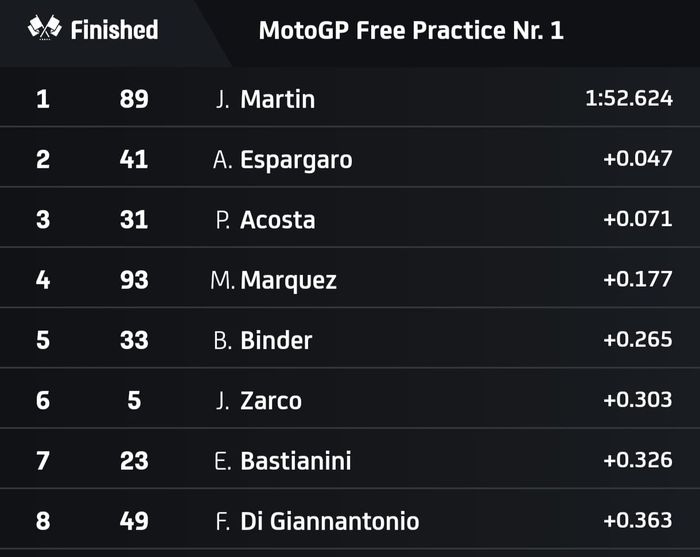Click the +0.047 gap time
Image resolution: width=700 pixels, height=557 pixels.
(638, 159)
